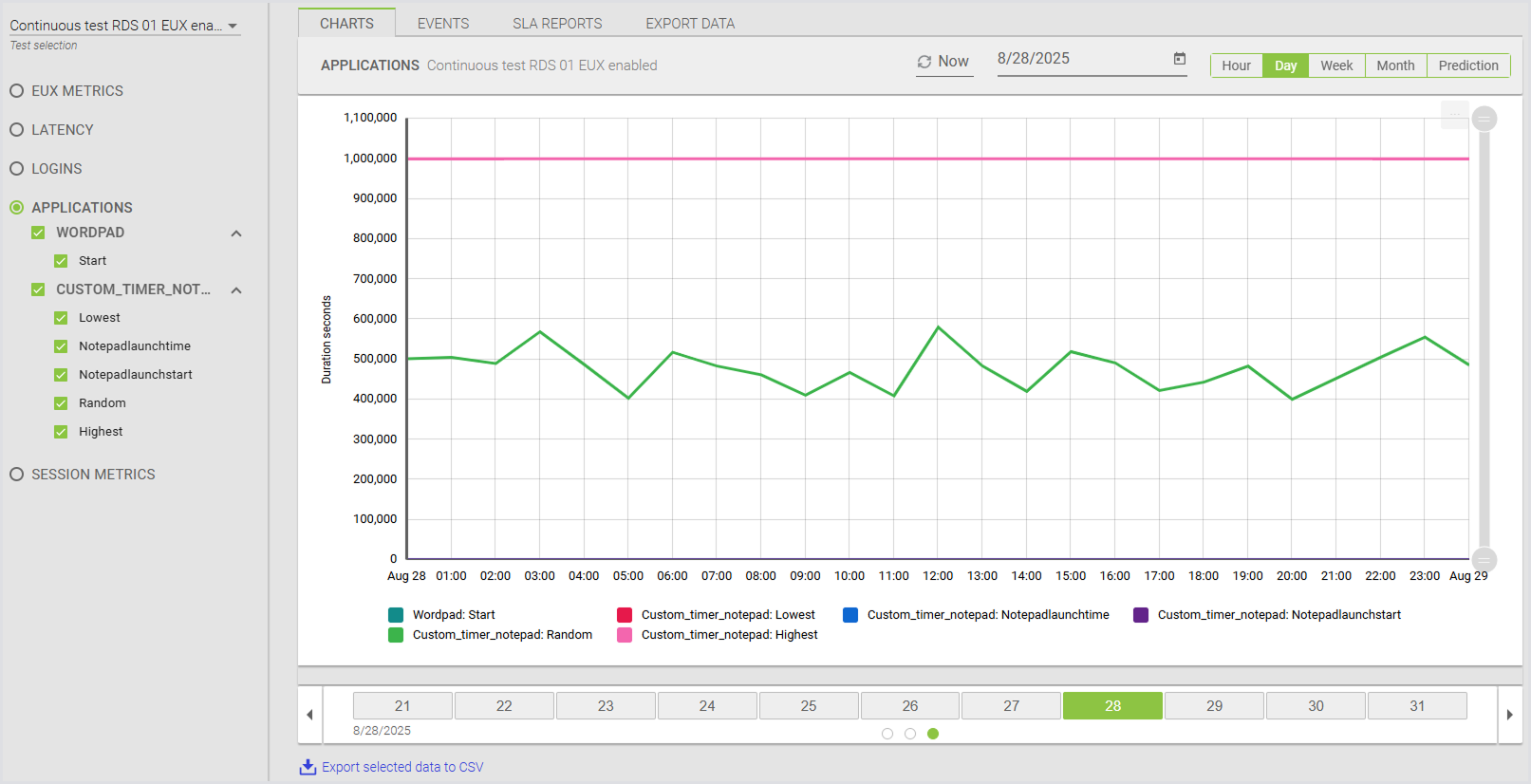This screenshot has width=1531, height=784.
Task: Go to next dates with right arrow
Action: 1509,715
